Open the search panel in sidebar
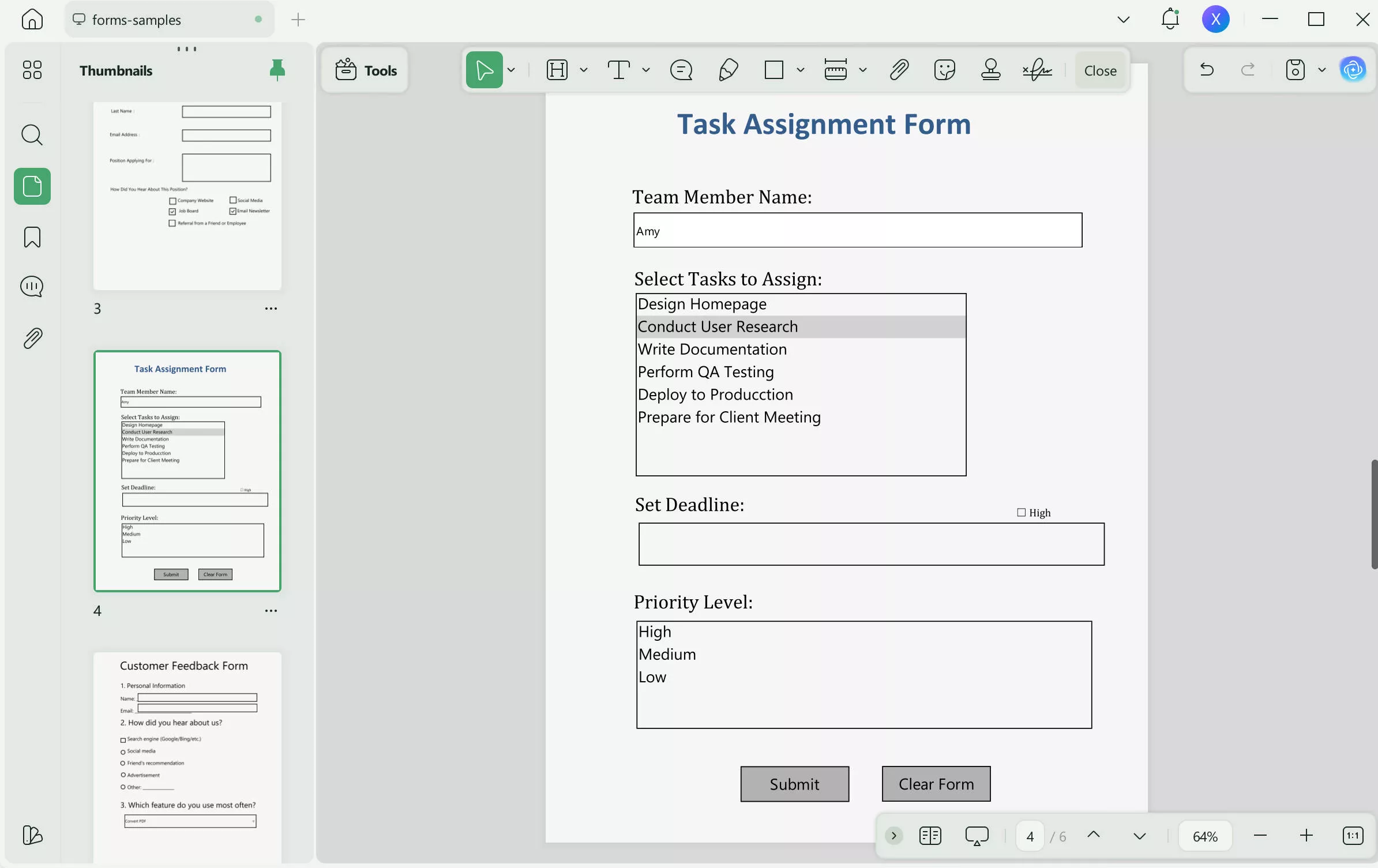Viewport: 1378px width, 868px height. (x=32, y=135)
